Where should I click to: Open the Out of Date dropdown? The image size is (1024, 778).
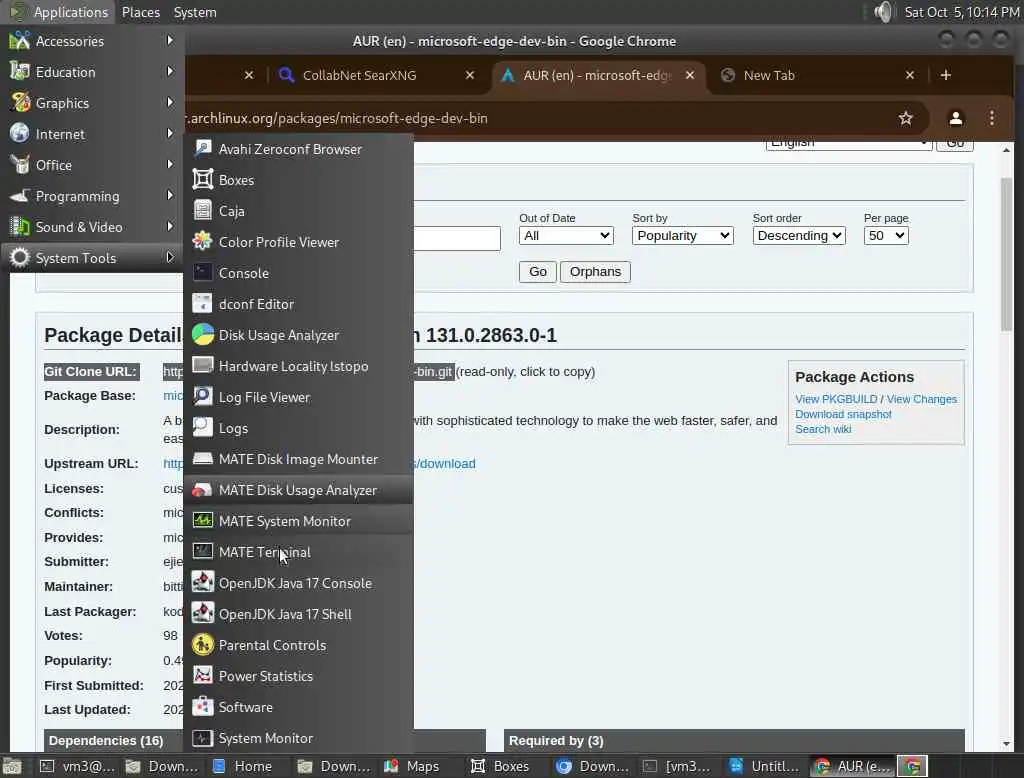click(x=566, y=236)
